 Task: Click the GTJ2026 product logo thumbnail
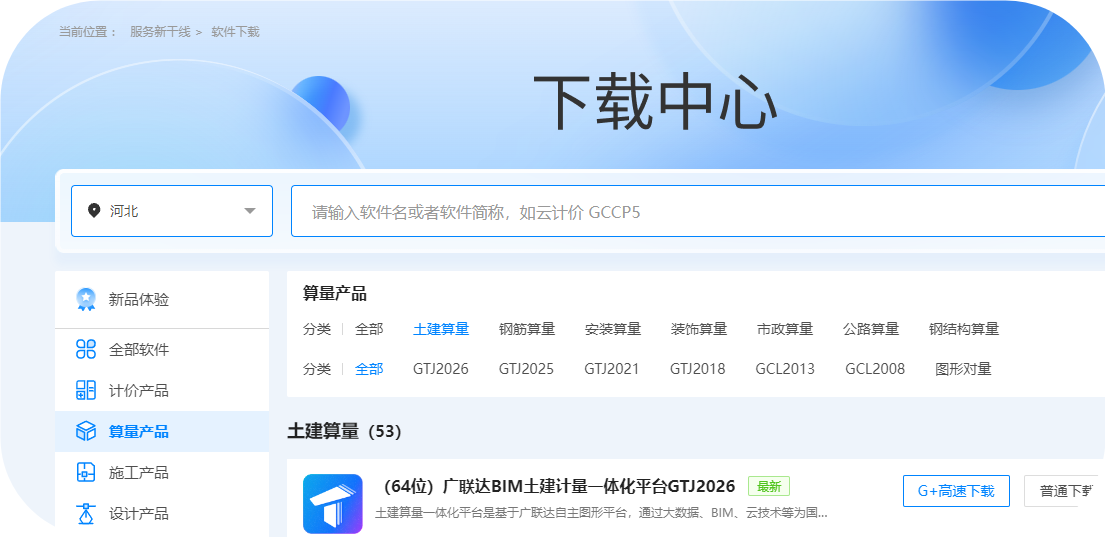(x=333, y=504)
